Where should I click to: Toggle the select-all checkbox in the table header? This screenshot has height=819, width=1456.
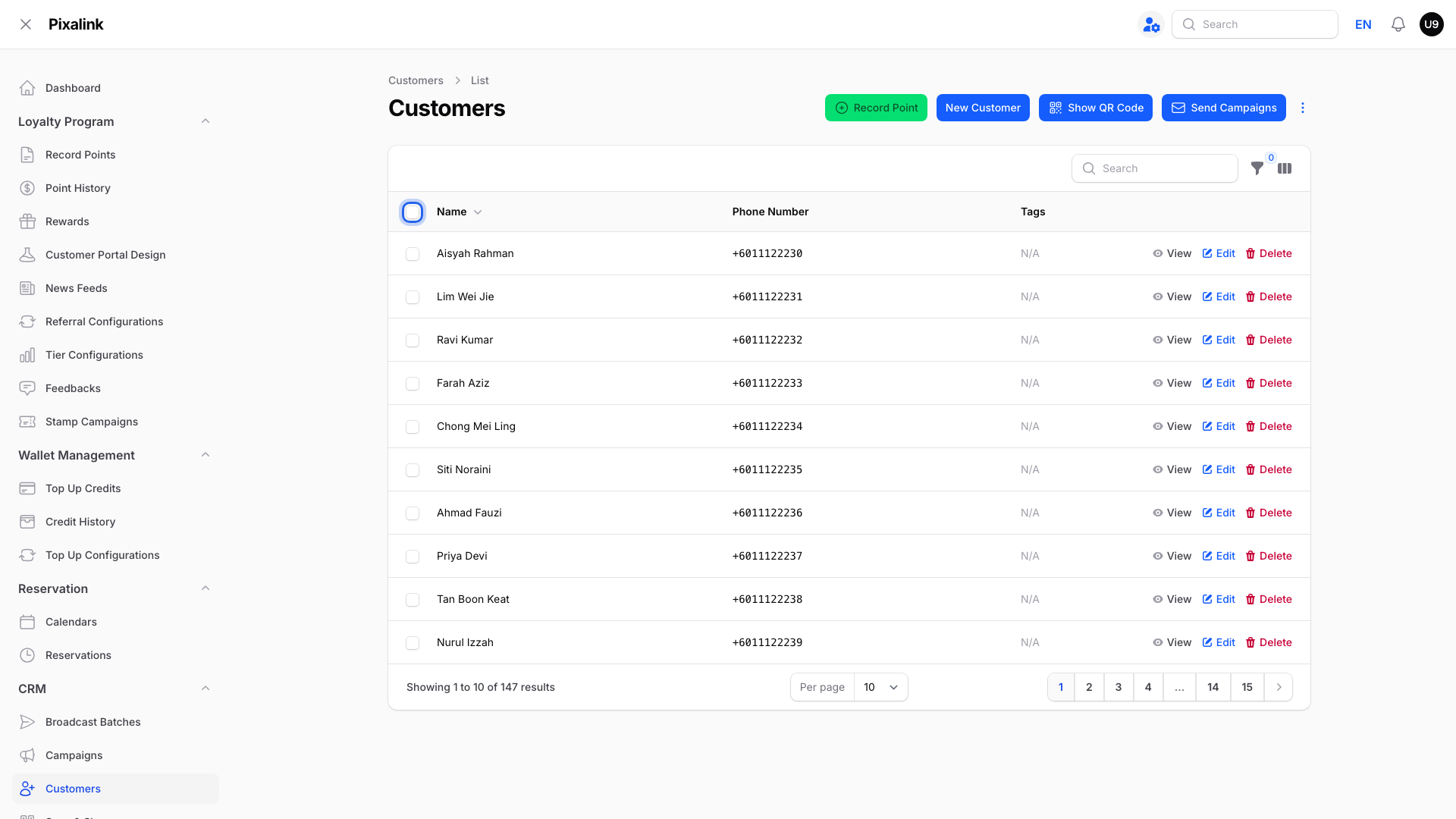tap(413, 212)
